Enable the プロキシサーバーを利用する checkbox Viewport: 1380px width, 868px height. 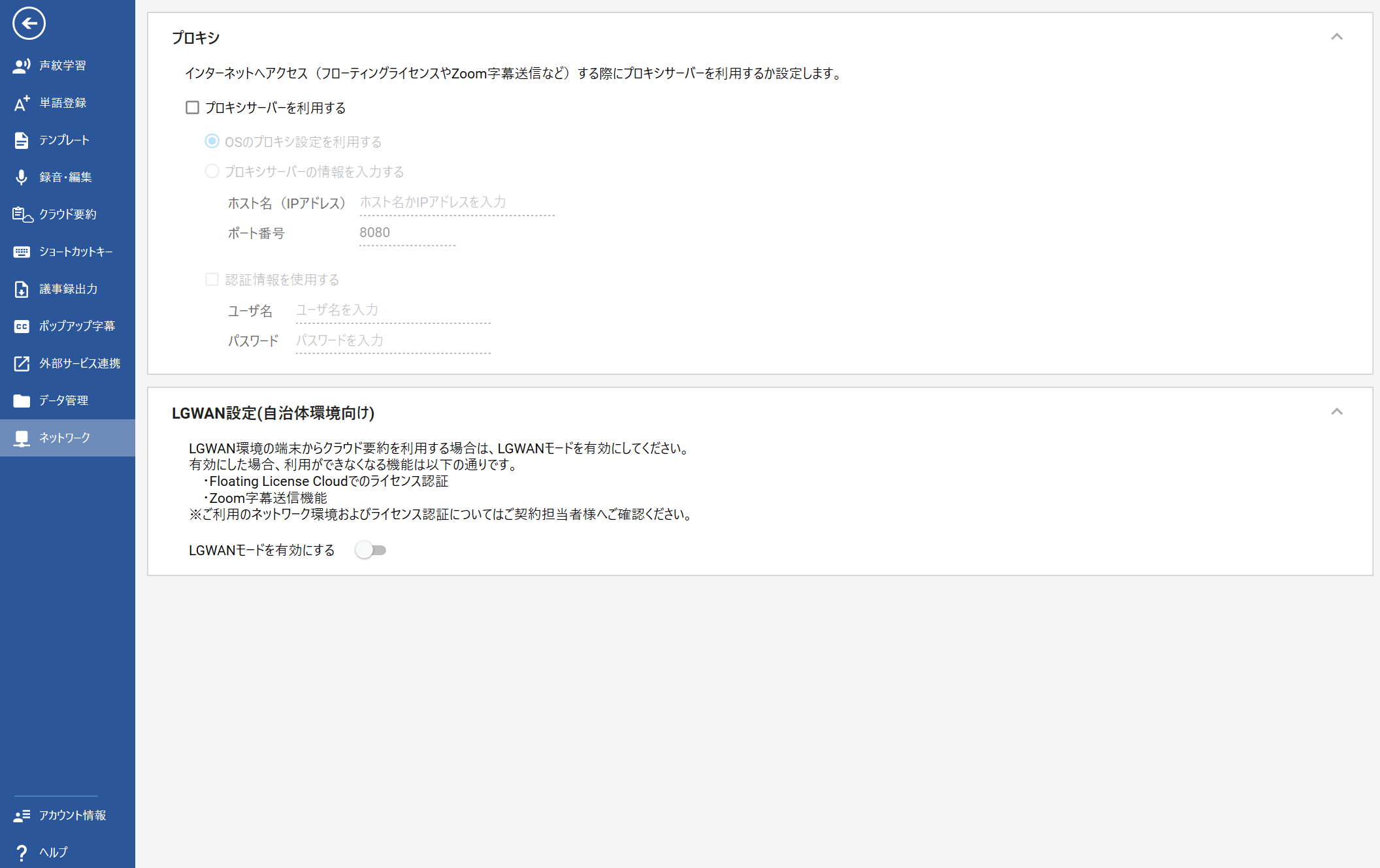click(x=192, y=108)
